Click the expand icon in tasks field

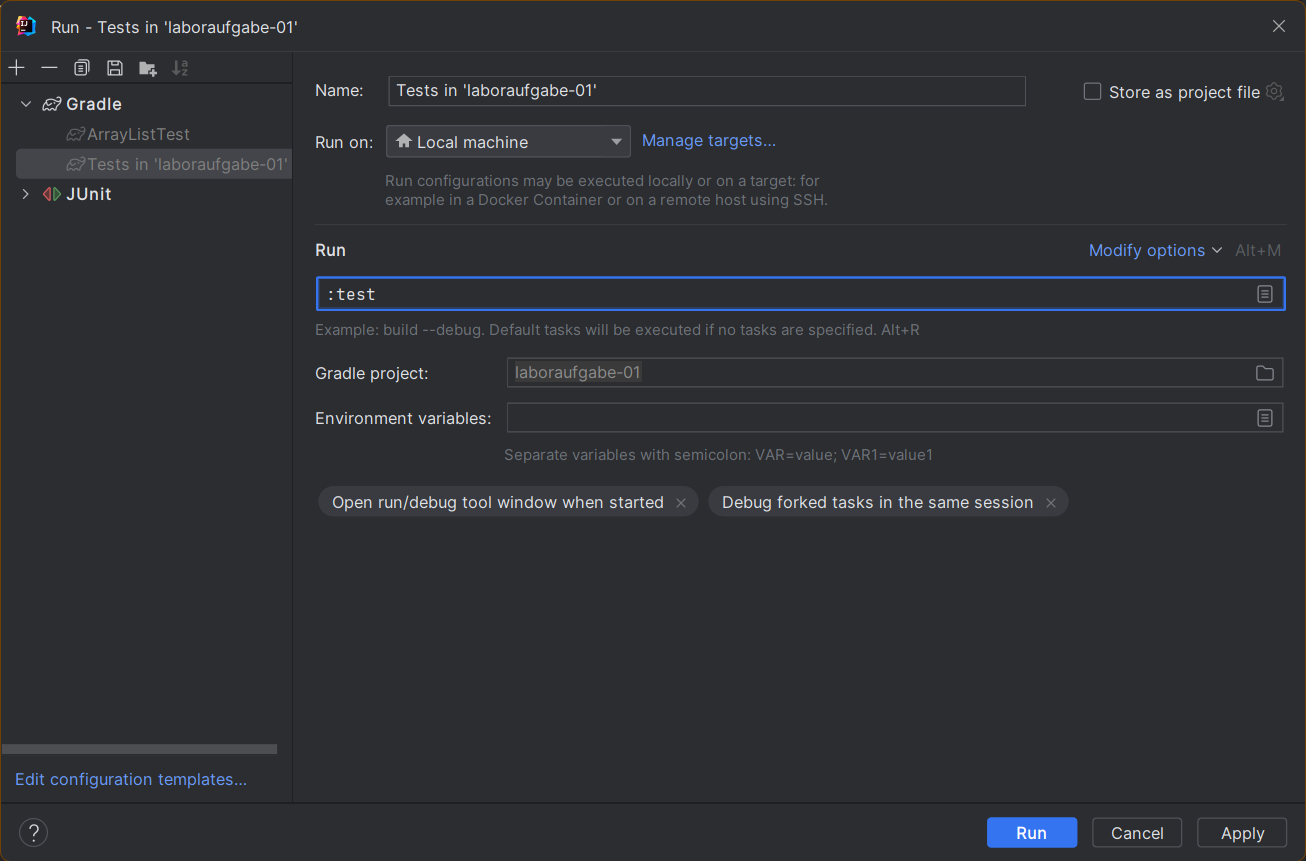pos(1265,294)
